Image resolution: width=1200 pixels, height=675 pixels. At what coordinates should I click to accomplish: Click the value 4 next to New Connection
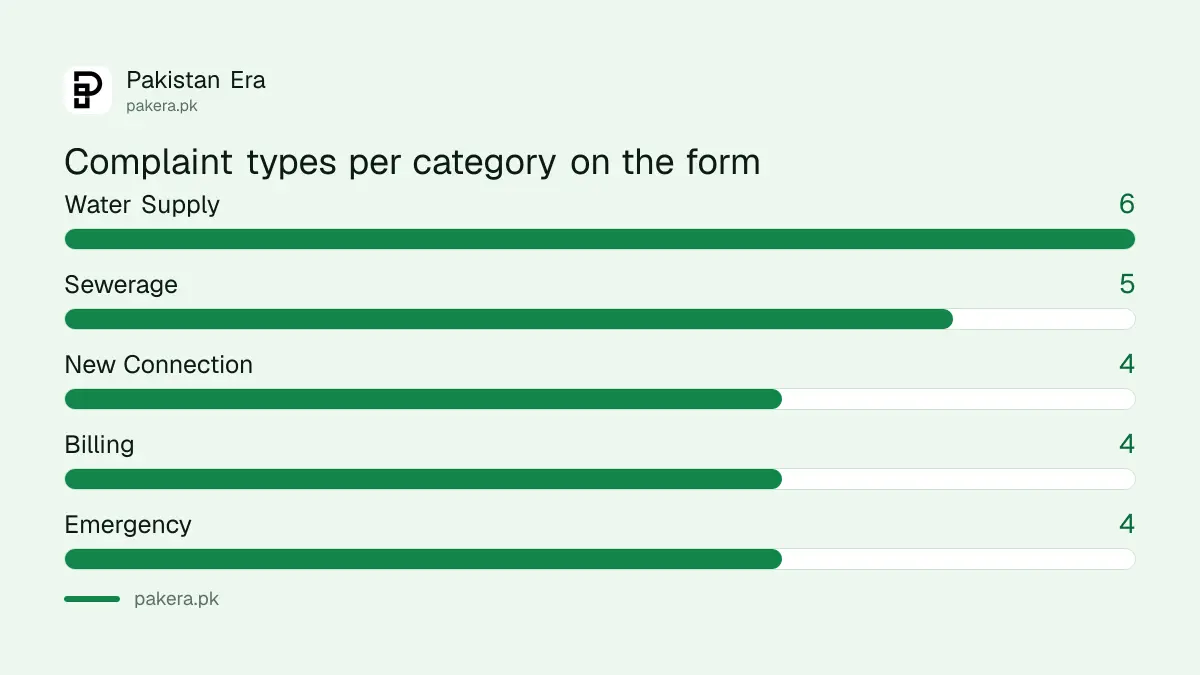pos(1127,364)
